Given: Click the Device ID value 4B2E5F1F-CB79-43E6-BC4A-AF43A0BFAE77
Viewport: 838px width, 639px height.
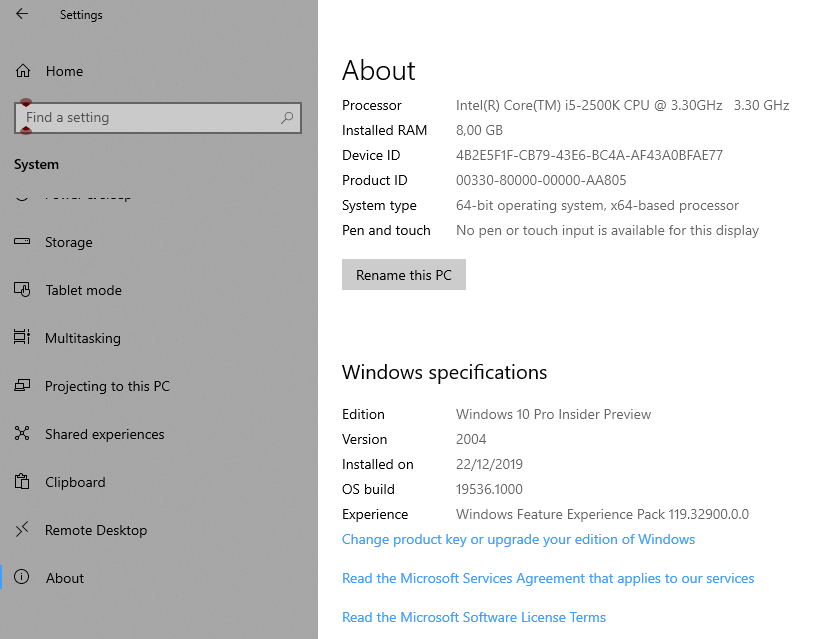Looking at the screenshot, I should tap(589, 155).
